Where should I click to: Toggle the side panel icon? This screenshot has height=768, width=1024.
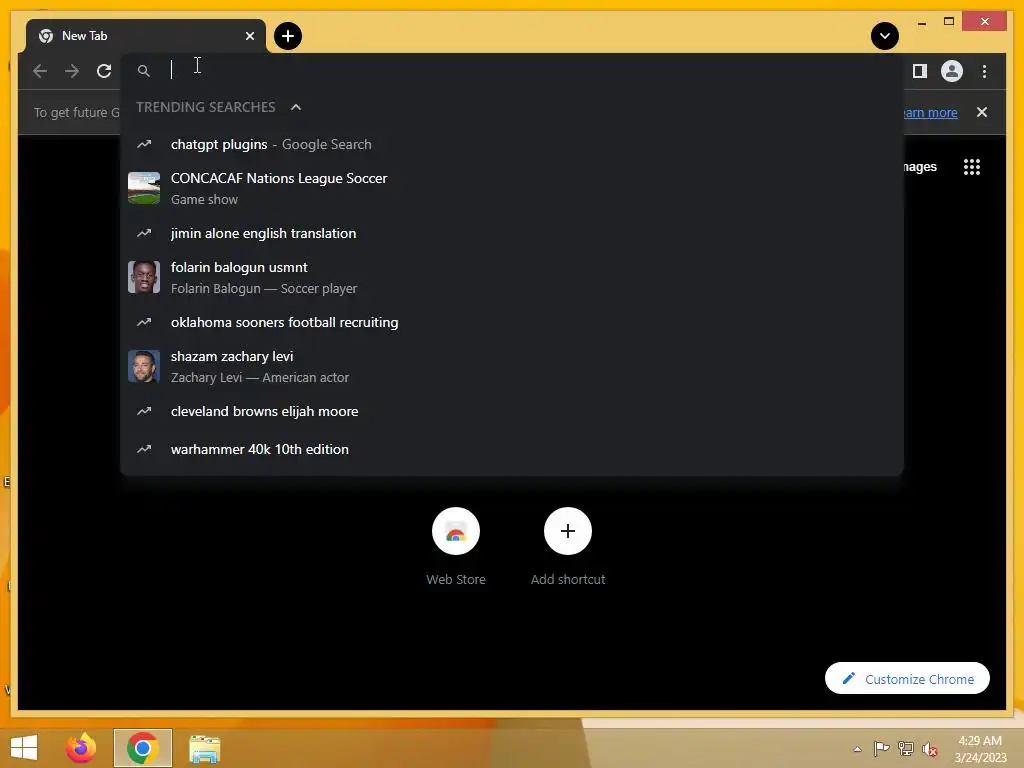coord(920,71)
